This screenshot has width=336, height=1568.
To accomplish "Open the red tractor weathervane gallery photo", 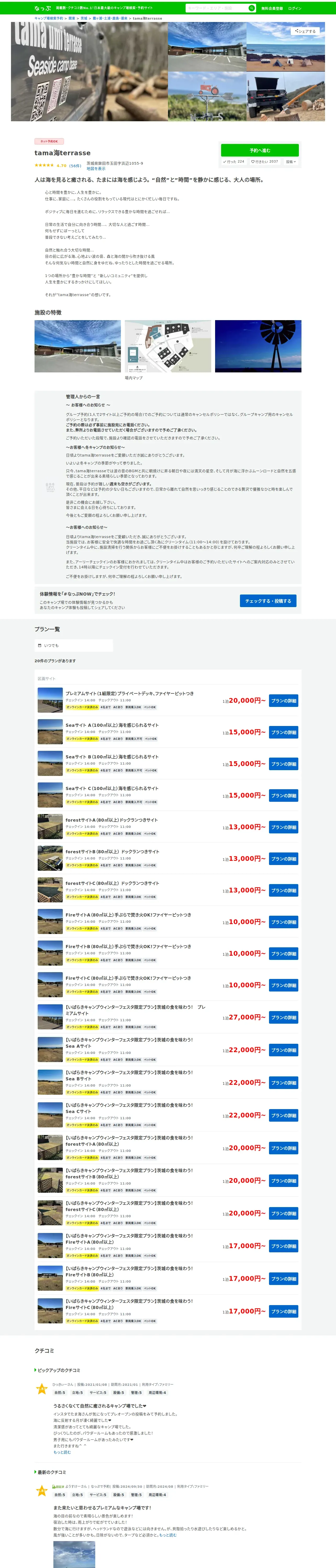I will click(207, 97).
